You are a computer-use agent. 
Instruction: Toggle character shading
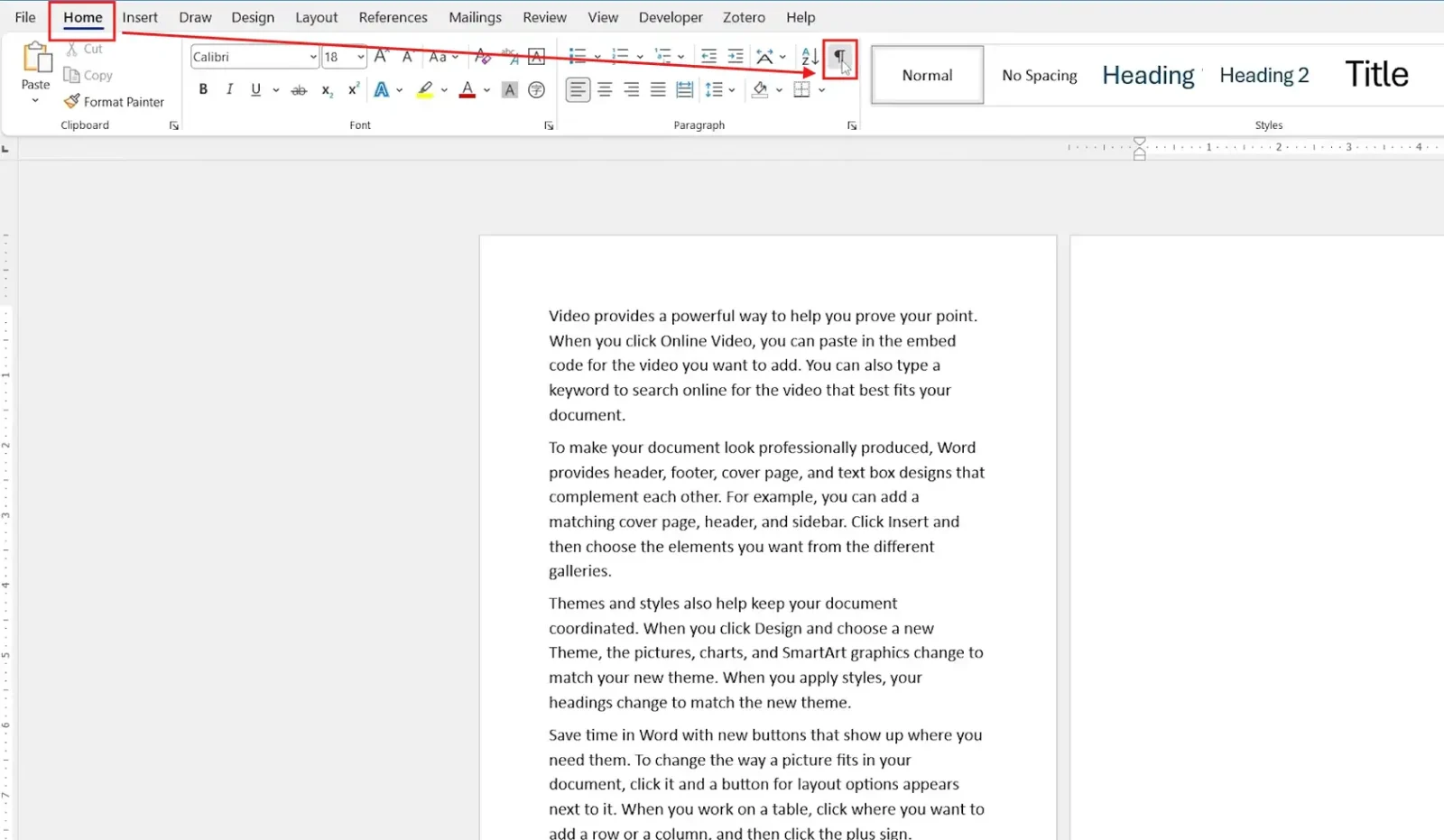[x=510, y=90]
